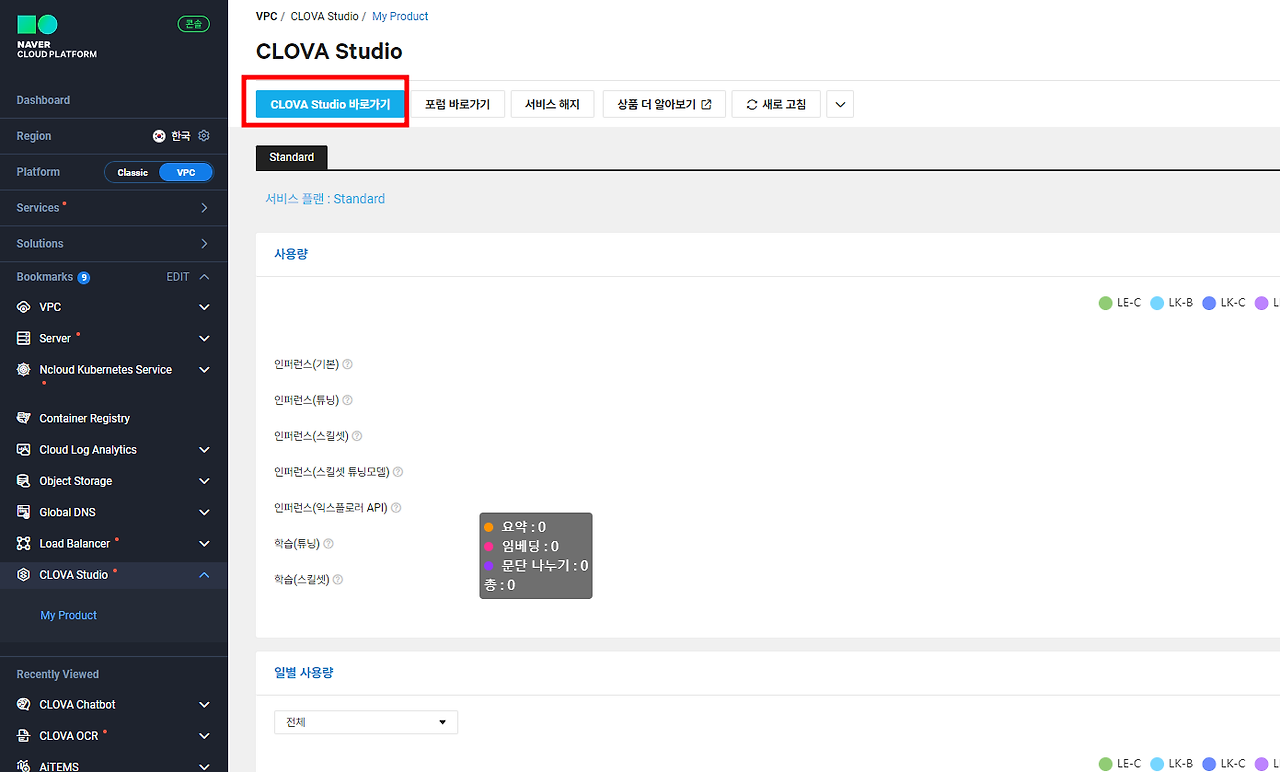Open My Product under CLOVA Studio
Screen dimensions: 1280x772
coord(68,615)
